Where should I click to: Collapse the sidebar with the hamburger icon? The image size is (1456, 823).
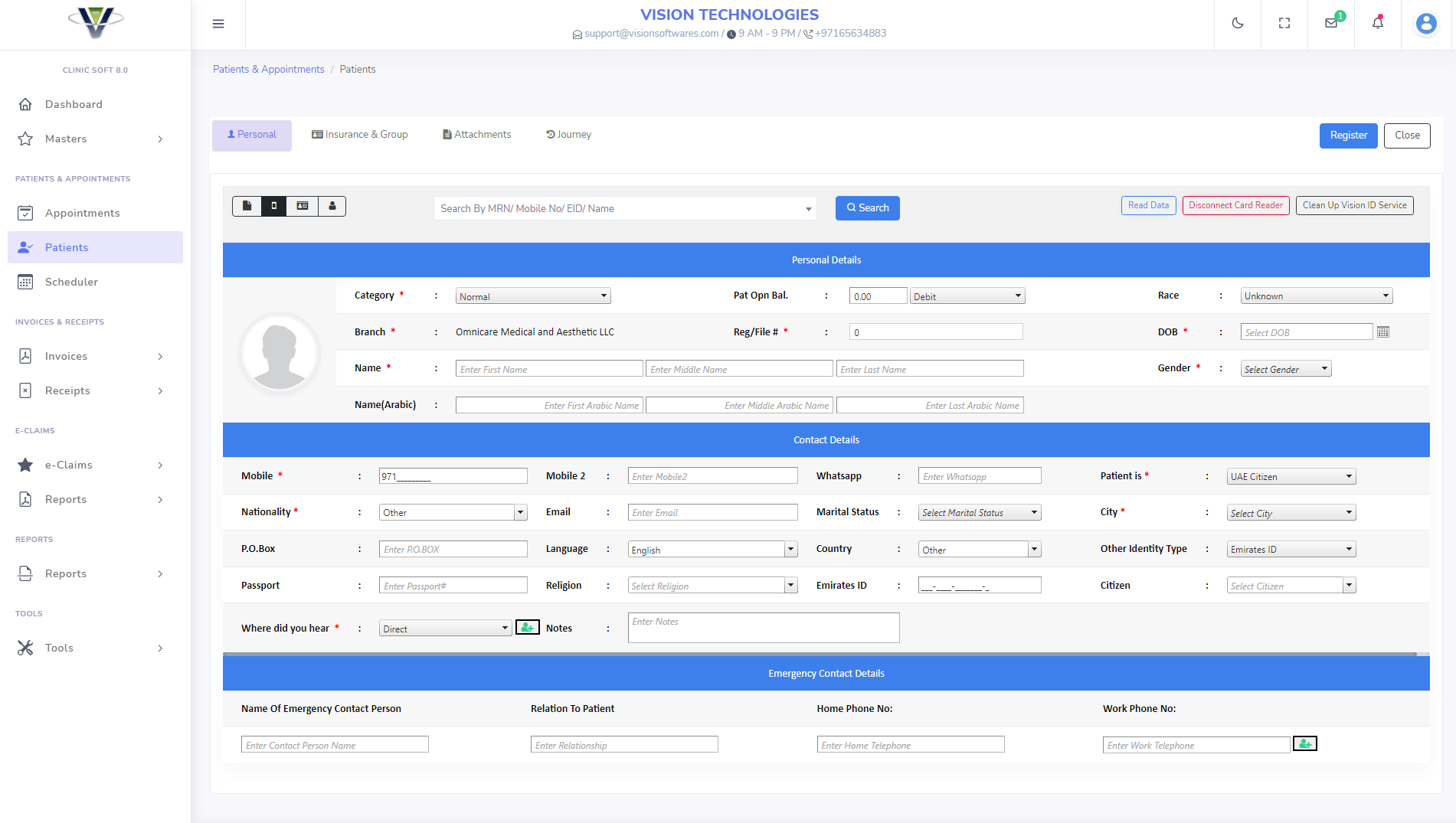(x=218, y=24)
